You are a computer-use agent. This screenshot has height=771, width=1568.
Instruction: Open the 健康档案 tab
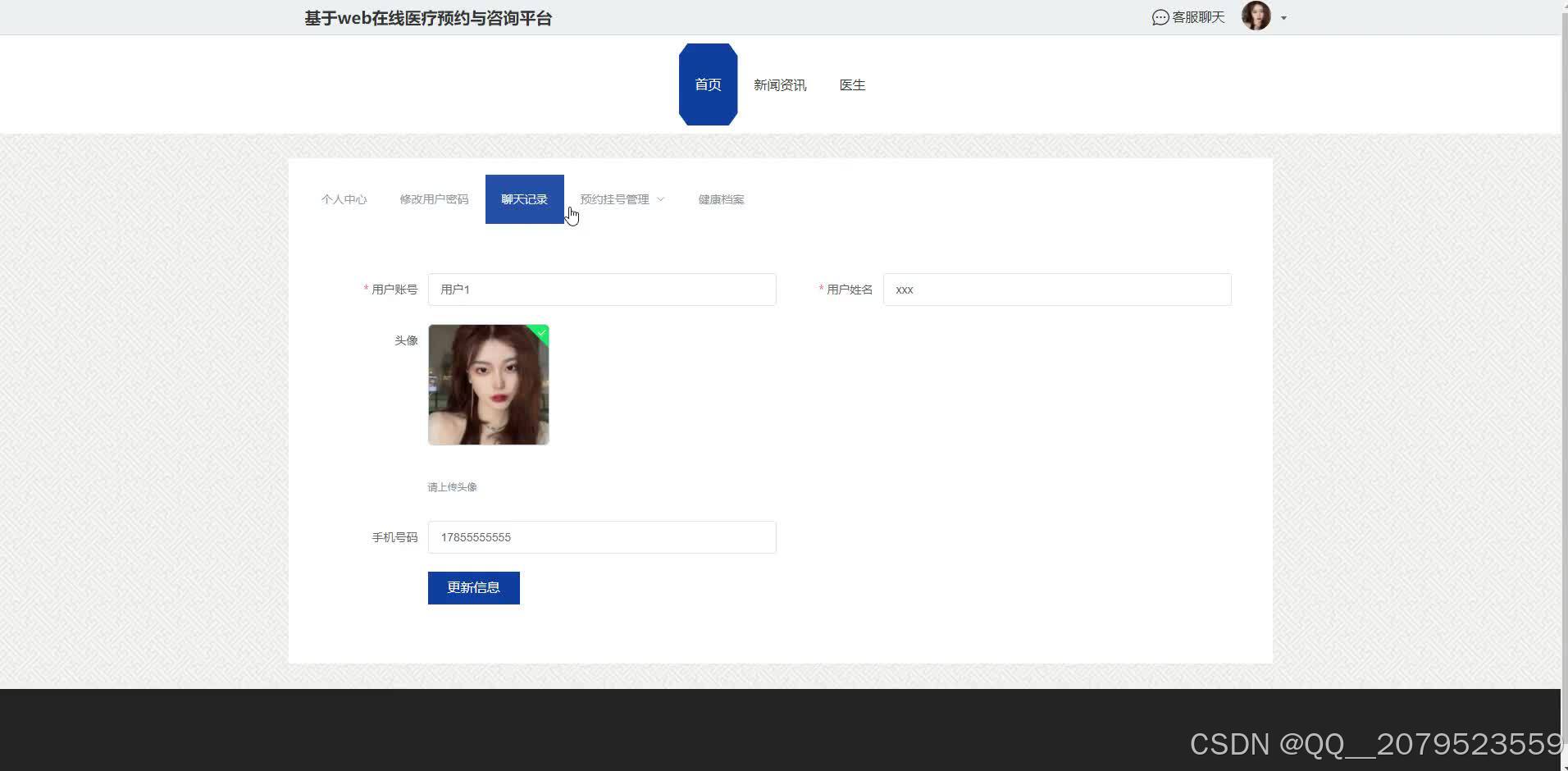click(721, 198)
